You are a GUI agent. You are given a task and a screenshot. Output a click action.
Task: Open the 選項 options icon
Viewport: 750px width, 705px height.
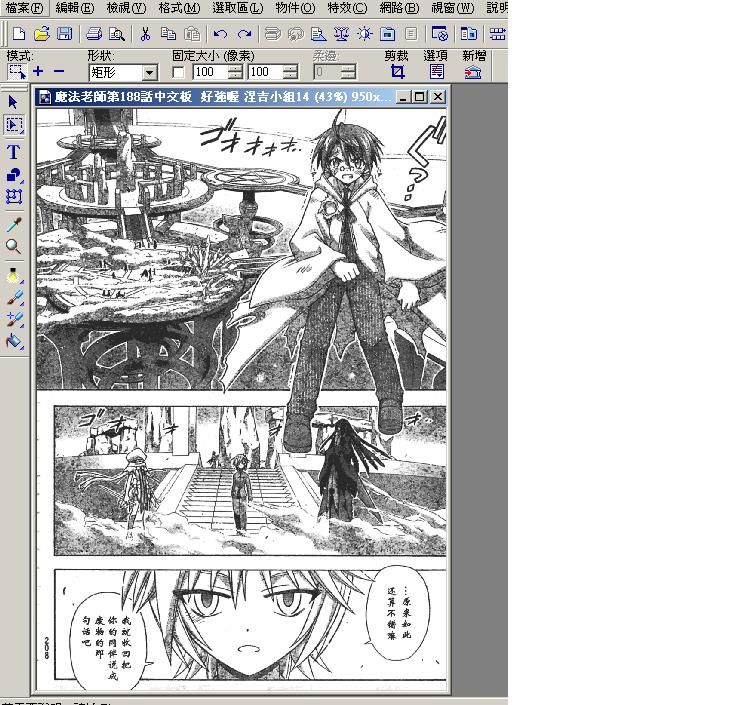click(437, 72)
